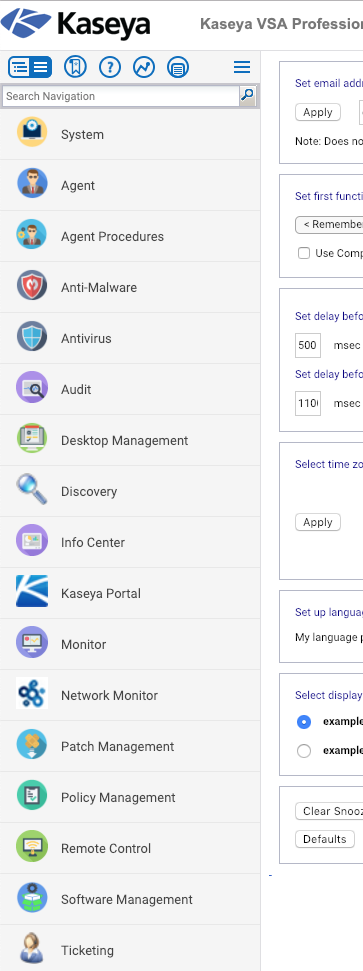Expand the Desktop Management label
This screenshot has height=971, width=363.
(x=125, y=440)
